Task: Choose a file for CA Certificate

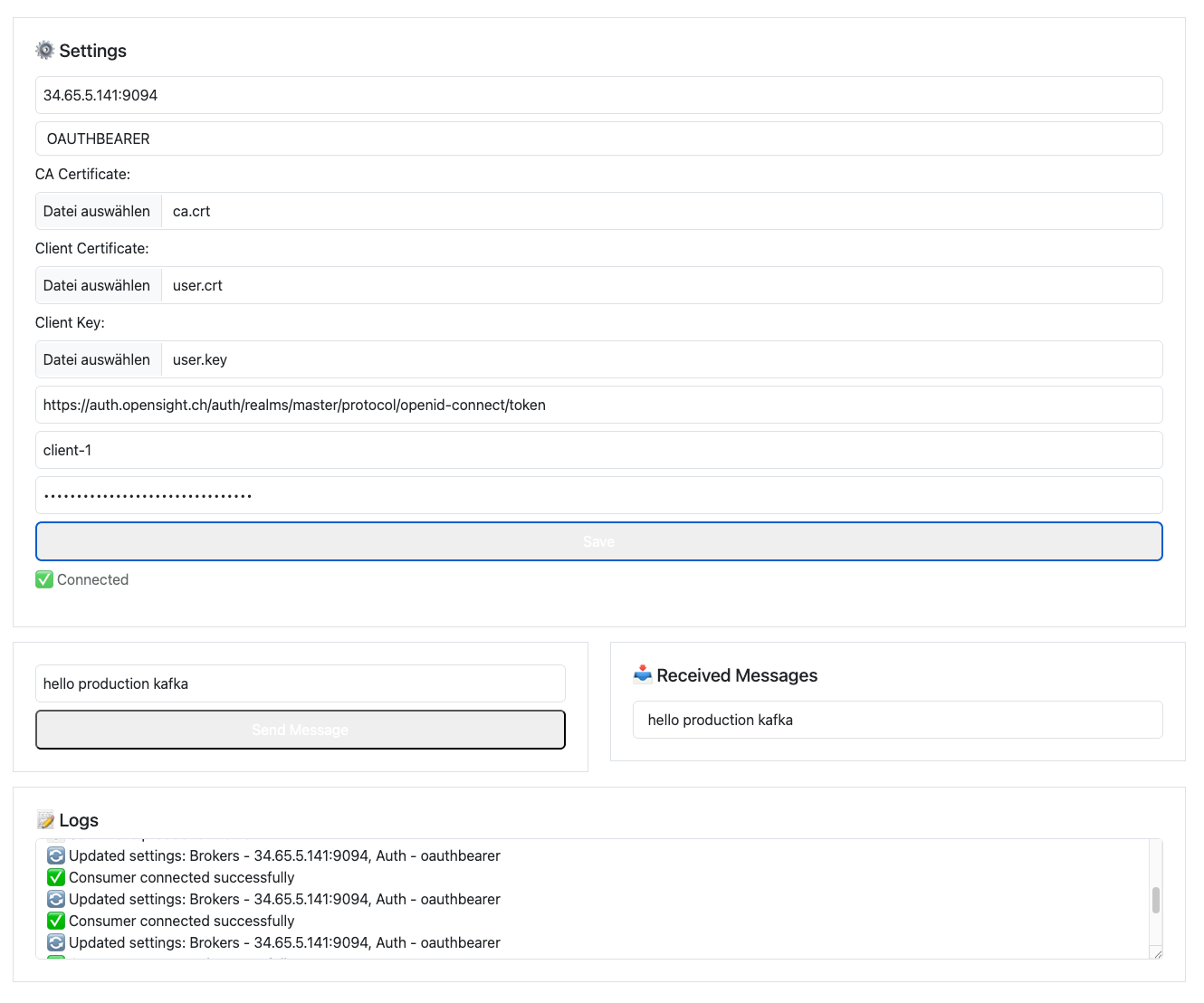Action: 98,211
